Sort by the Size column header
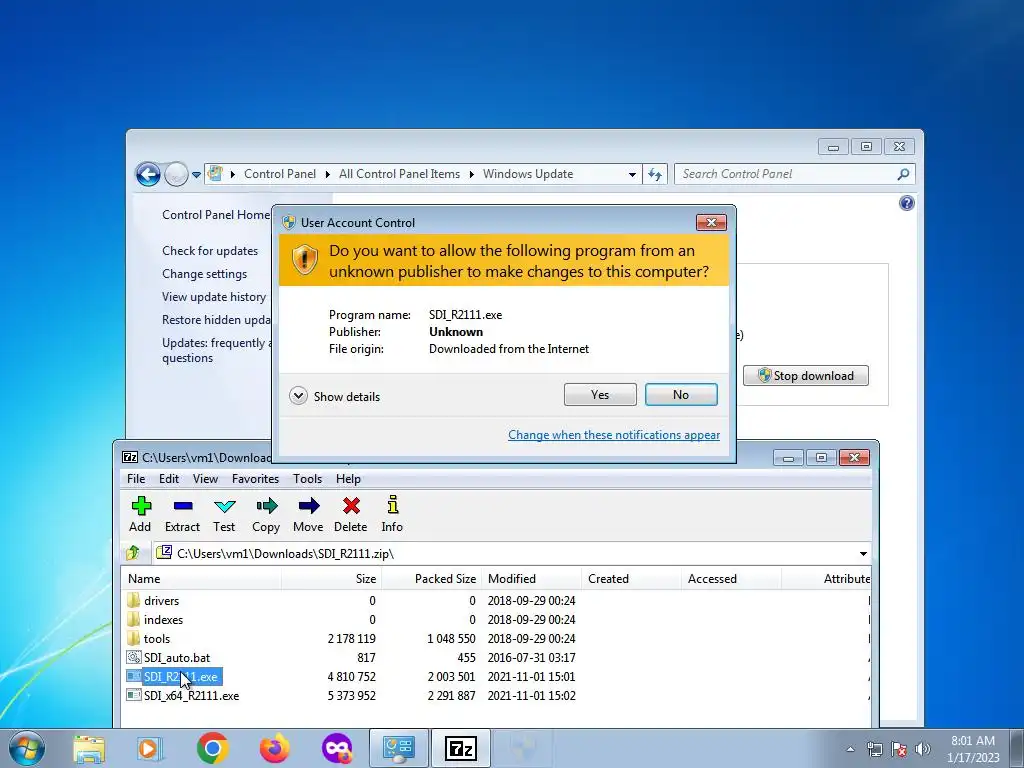The width and height of the screenshot is (1024, 768). coord(332,579)
